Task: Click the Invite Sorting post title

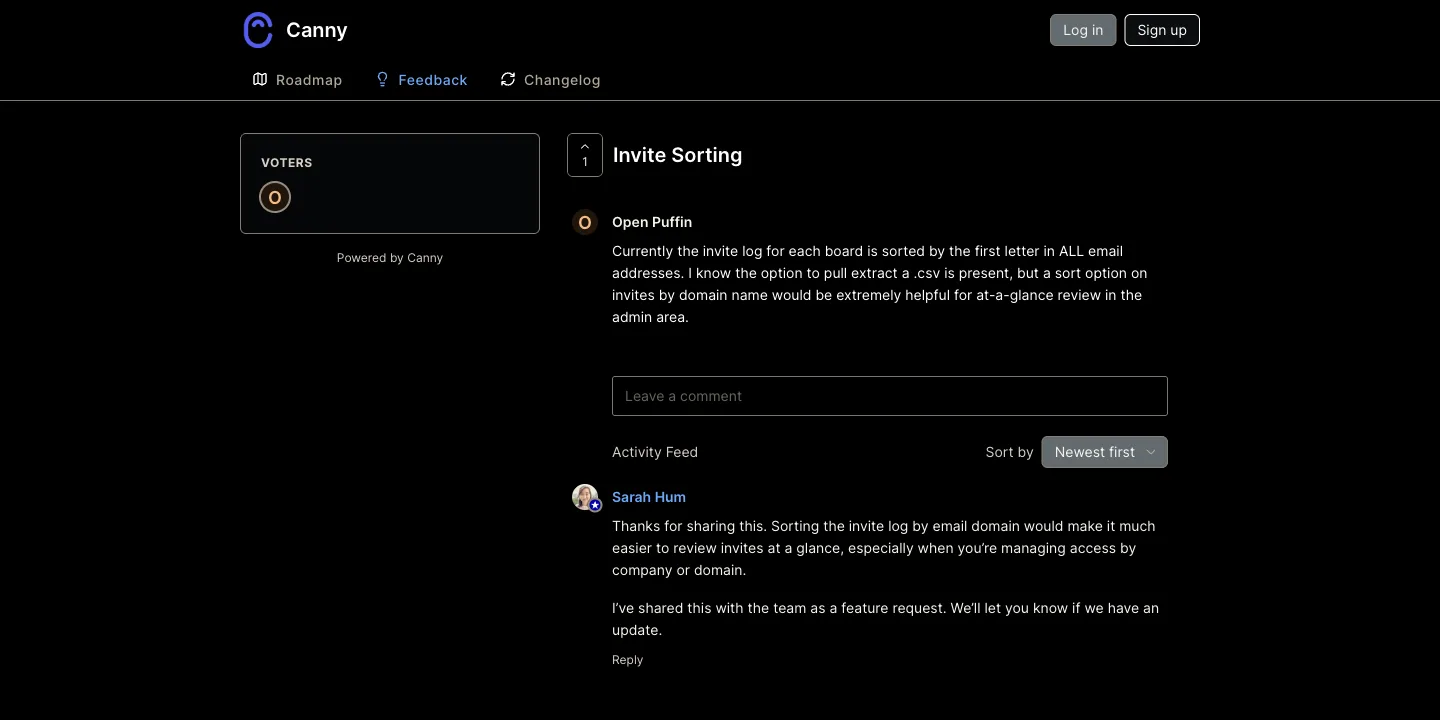Action: click(677, 155)
